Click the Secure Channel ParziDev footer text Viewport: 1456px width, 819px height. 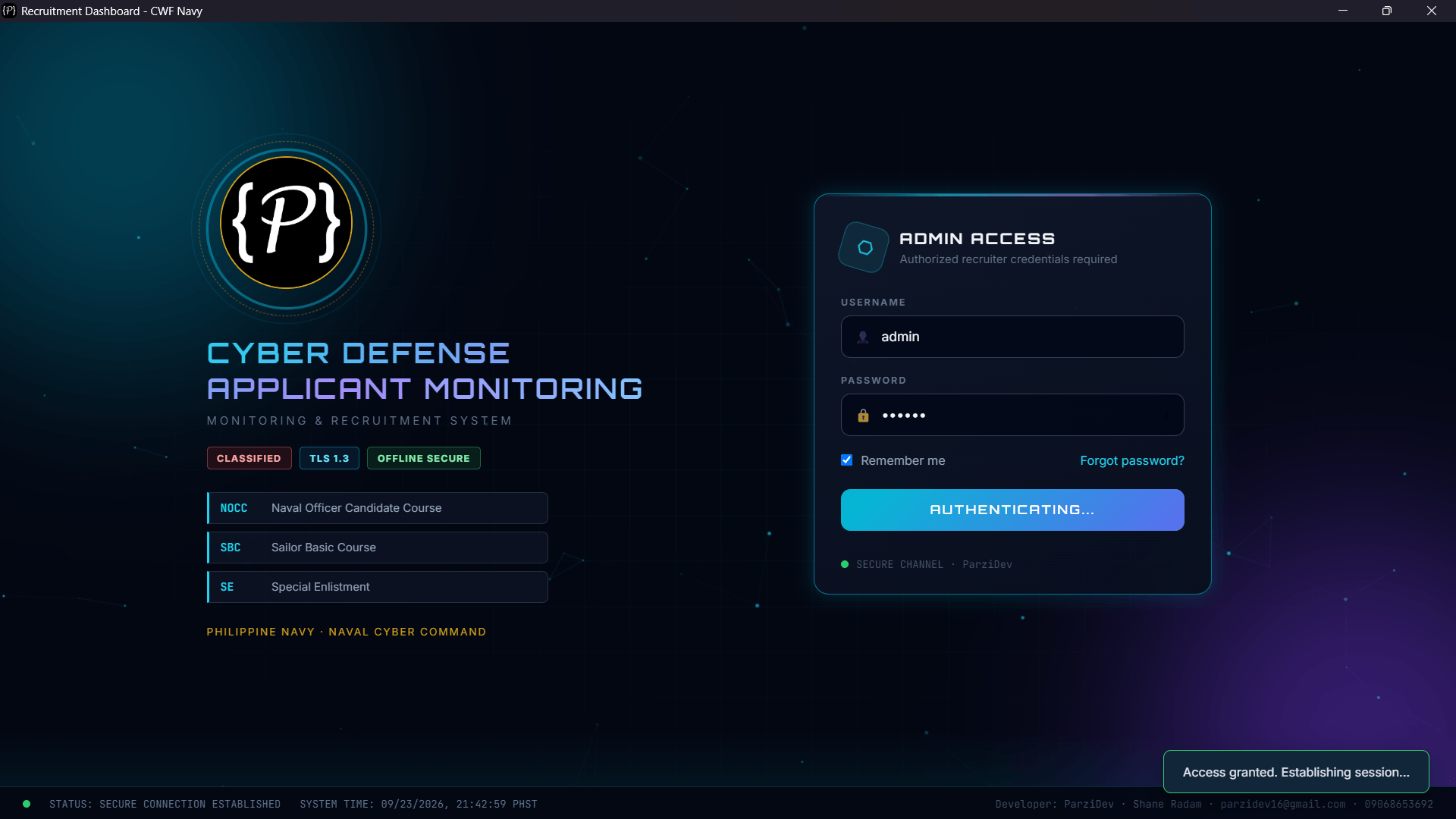934,564
